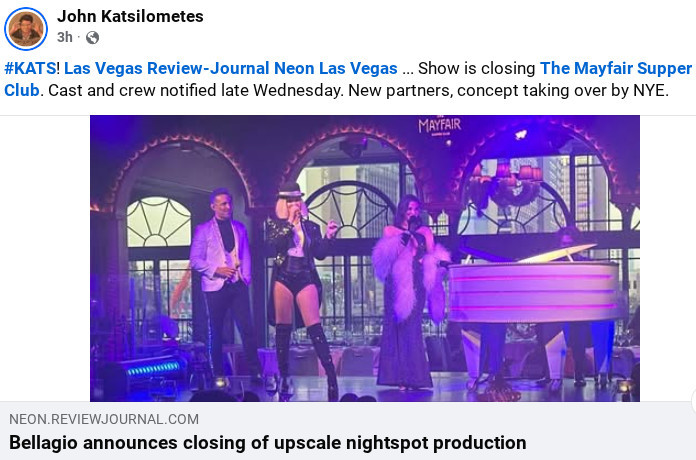Click the partial round button at preview's right edge
This screenshot has width=696, height=460.
point(693,402)
